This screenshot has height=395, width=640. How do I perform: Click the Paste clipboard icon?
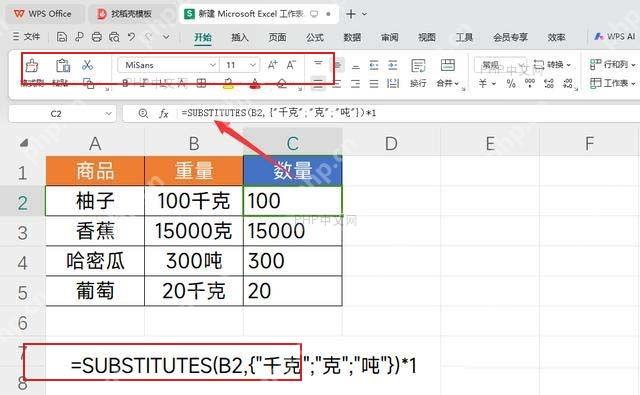click(63, 65)
